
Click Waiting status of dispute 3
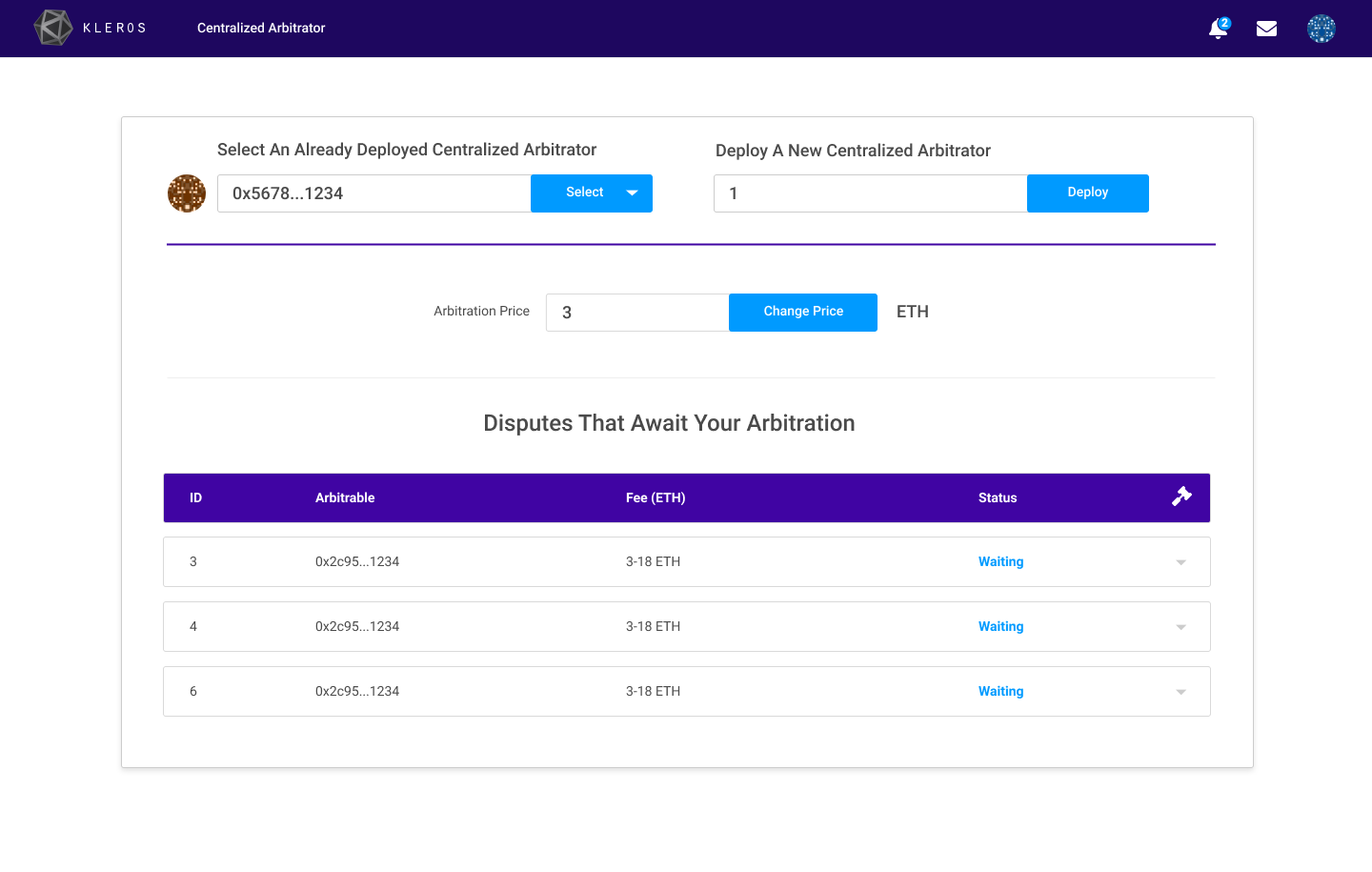(x=1000, y=561)
